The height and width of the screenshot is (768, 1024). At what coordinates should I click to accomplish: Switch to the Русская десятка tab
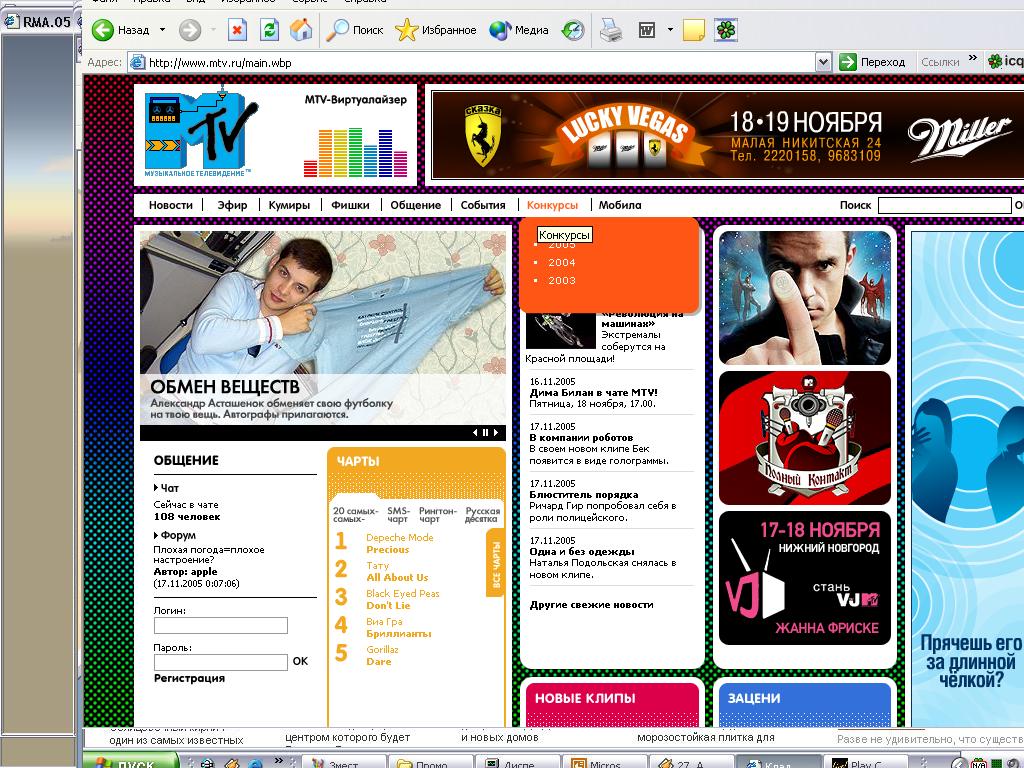pyautogui.click(x=483, y=515)
